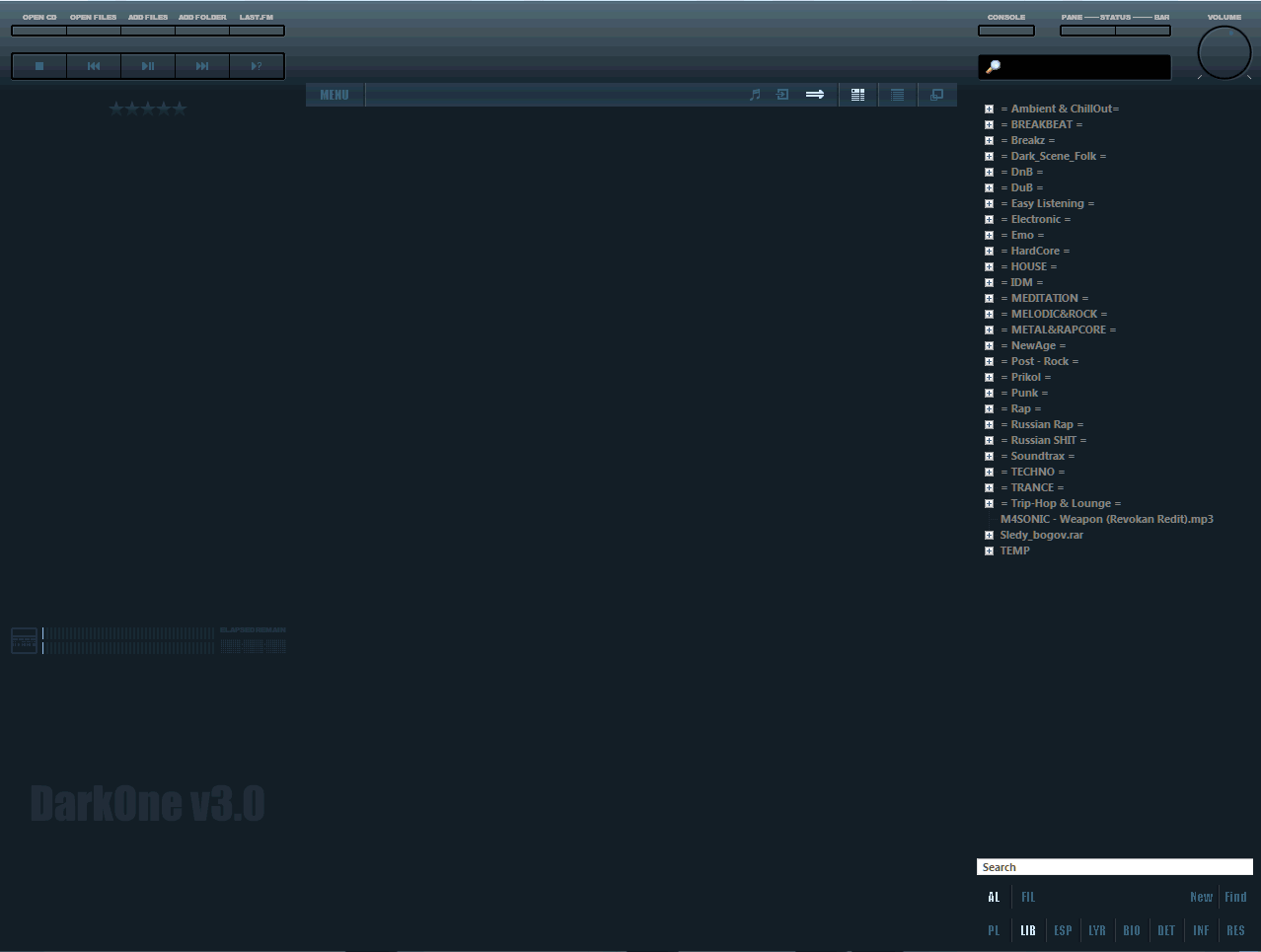
Task: Play a random track
Action: pos(257,66)
